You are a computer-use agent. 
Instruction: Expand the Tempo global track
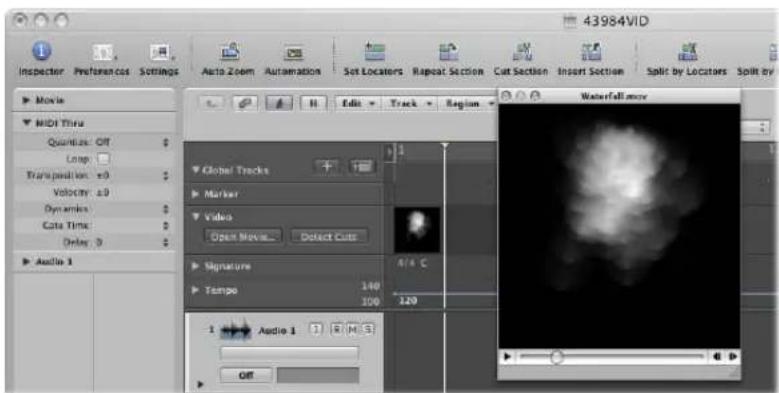tap(195, 290)
